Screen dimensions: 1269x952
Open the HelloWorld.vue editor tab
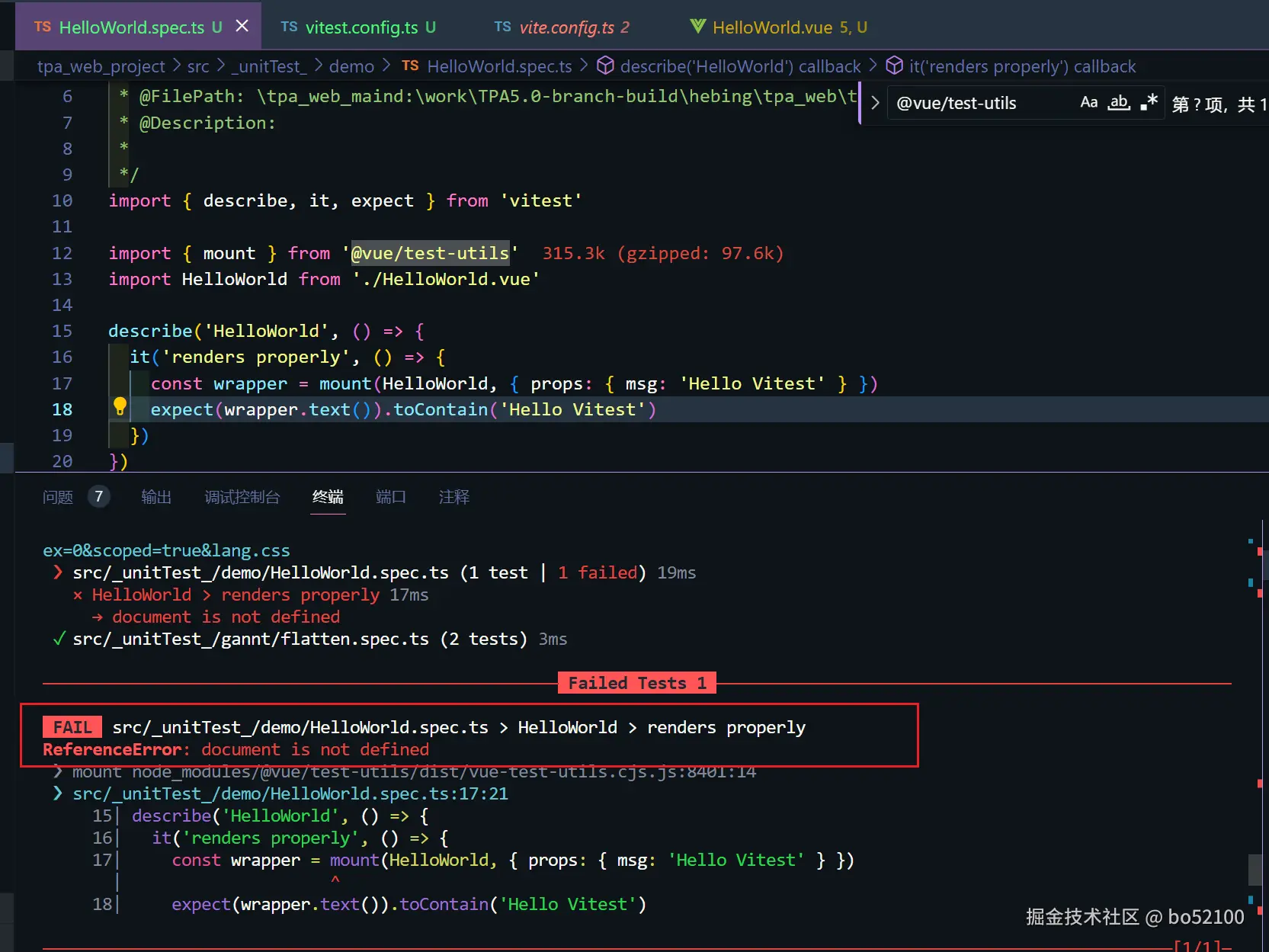[777, 27]
